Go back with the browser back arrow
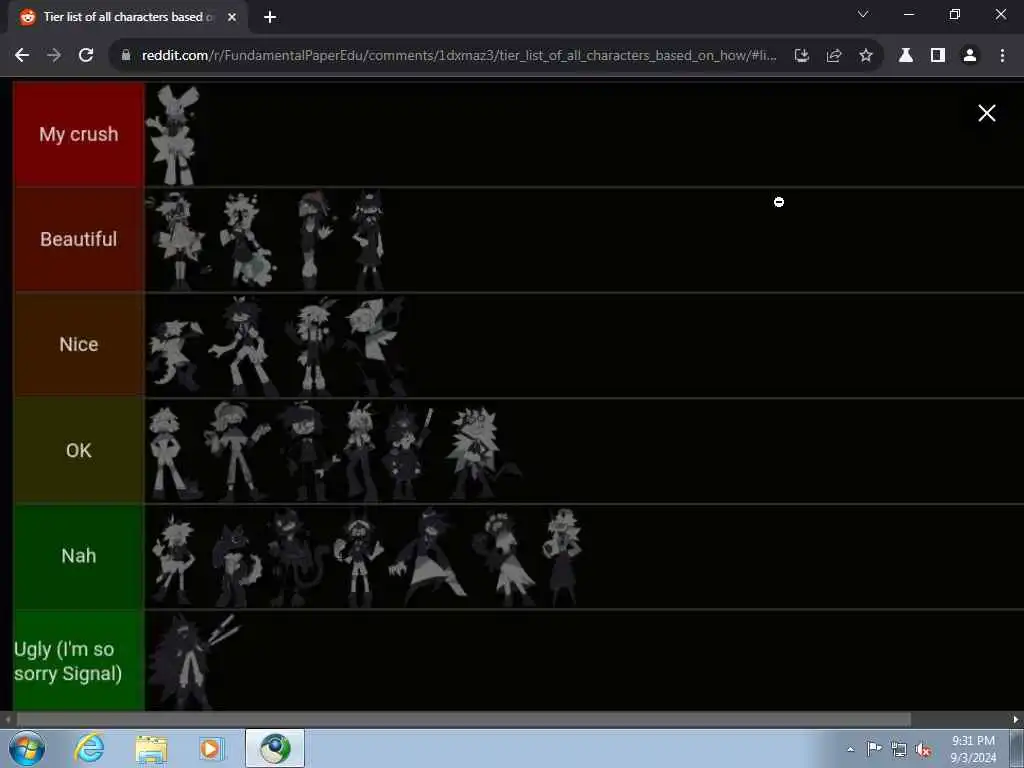 click(22, 56)
